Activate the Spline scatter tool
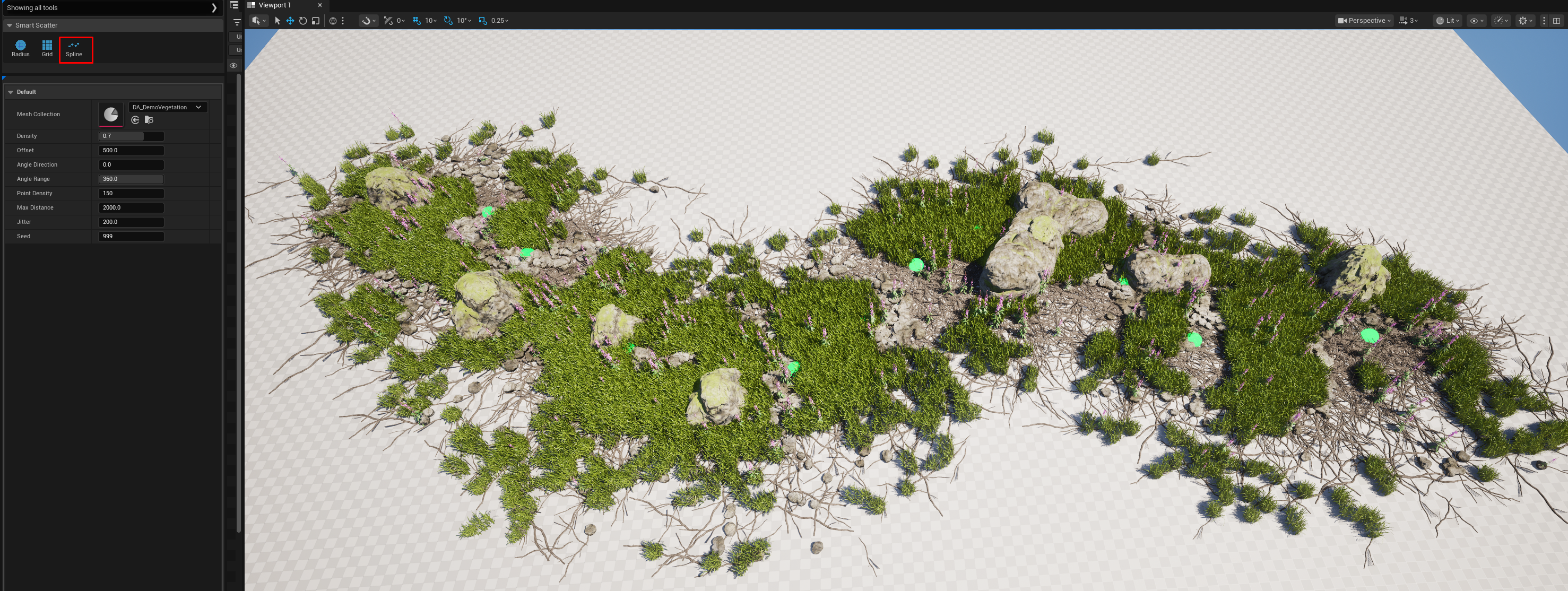Screen dimensions: 1568x591 coord(74,48)
